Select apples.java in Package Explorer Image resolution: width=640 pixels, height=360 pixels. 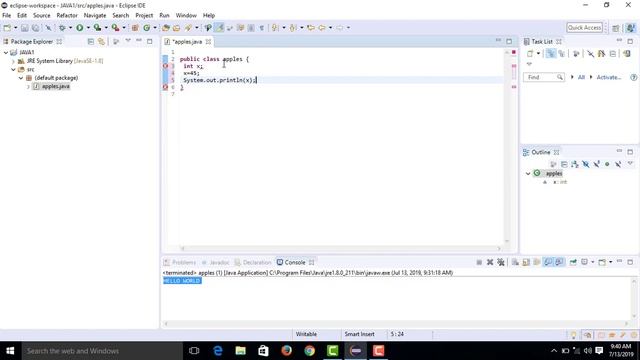56,87
